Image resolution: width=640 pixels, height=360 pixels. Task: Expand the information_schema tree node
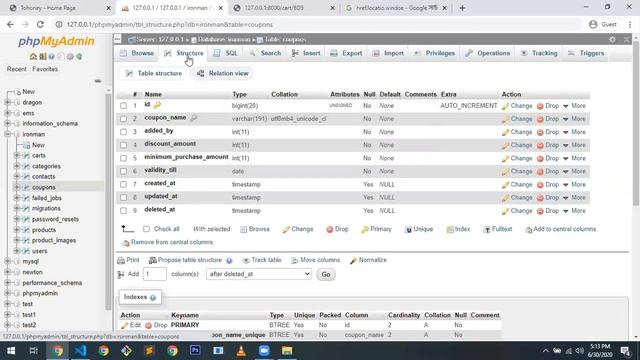7,123
